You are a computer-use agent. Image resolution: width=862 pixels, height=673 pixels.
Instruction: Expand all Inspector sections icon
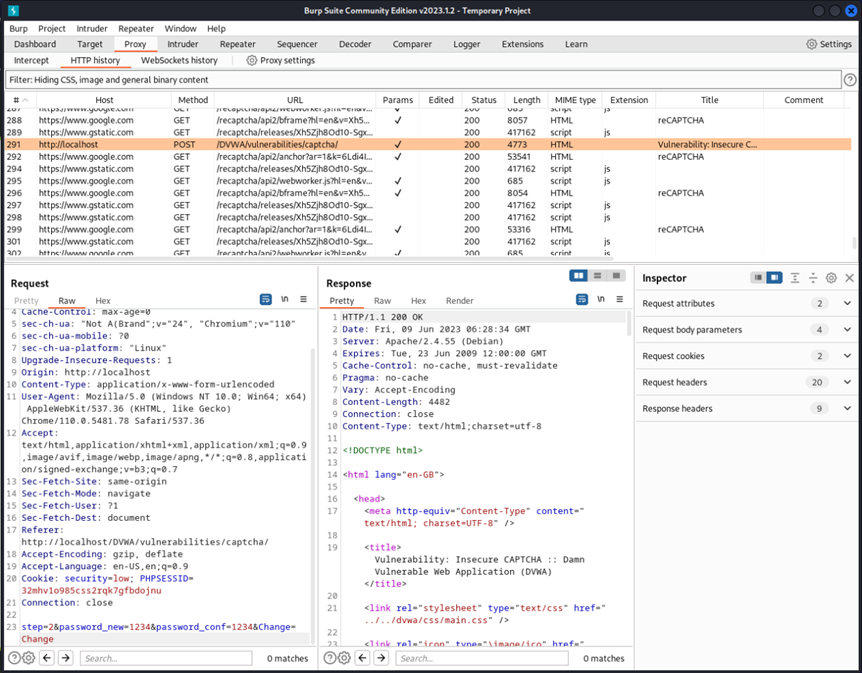click(795, 278)
